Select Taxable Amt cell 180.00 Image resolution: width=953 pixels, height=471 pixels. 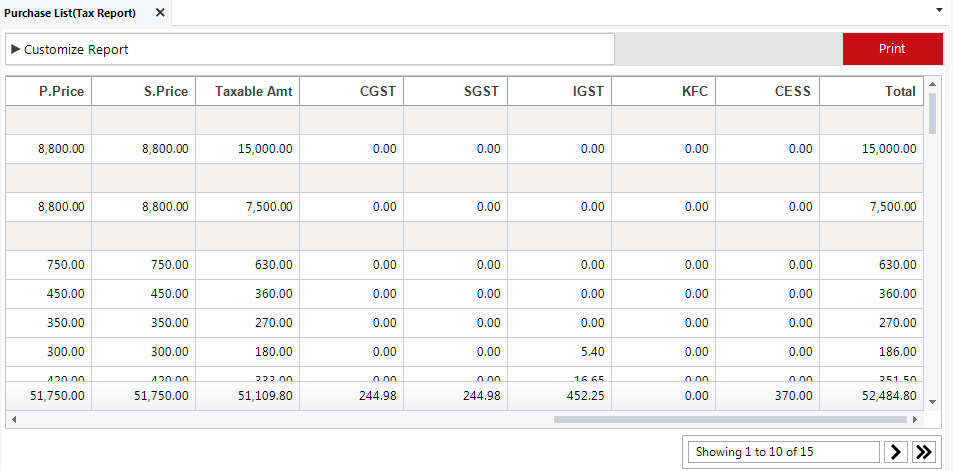point(247,352)
